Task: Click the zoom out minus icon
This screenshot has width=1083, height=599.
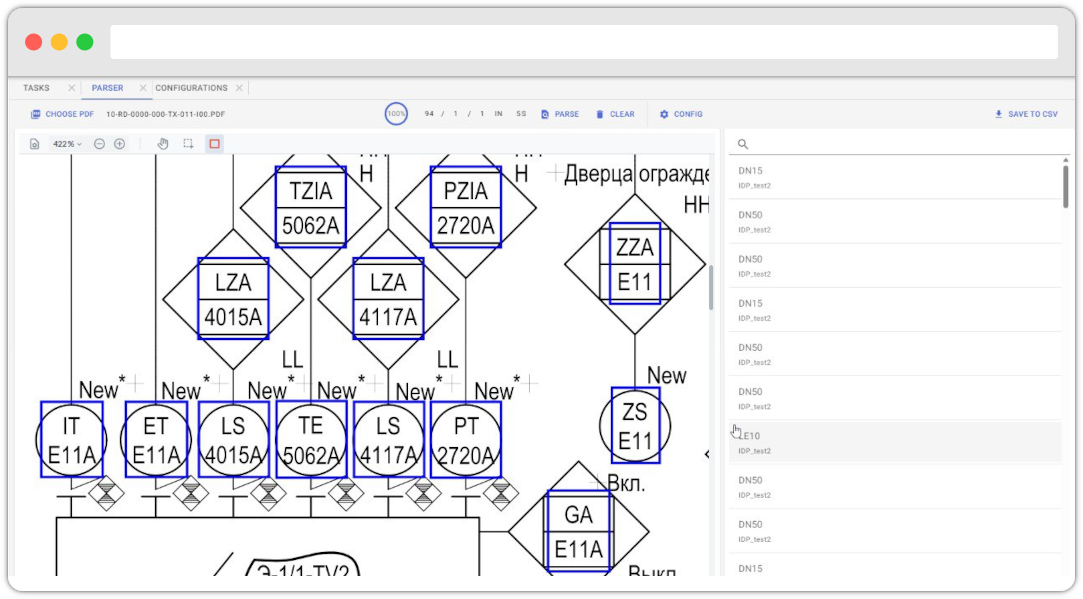Action: tap(100, 144)
